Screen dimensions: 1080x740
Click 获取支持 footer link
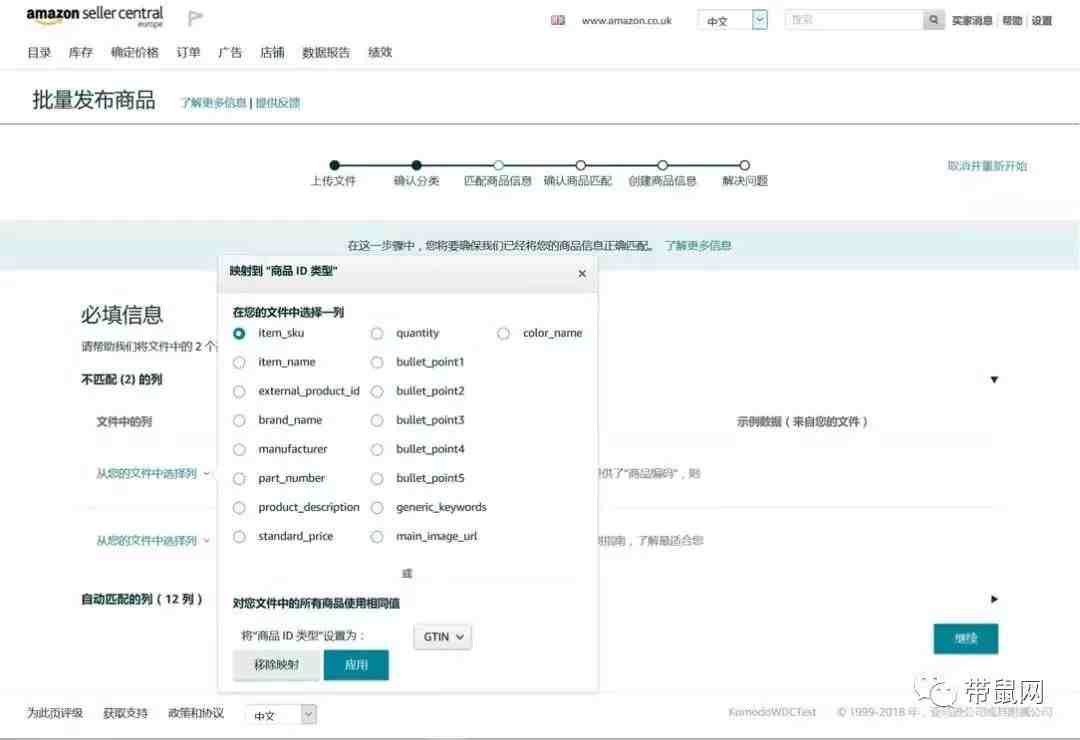pos(125,713)
